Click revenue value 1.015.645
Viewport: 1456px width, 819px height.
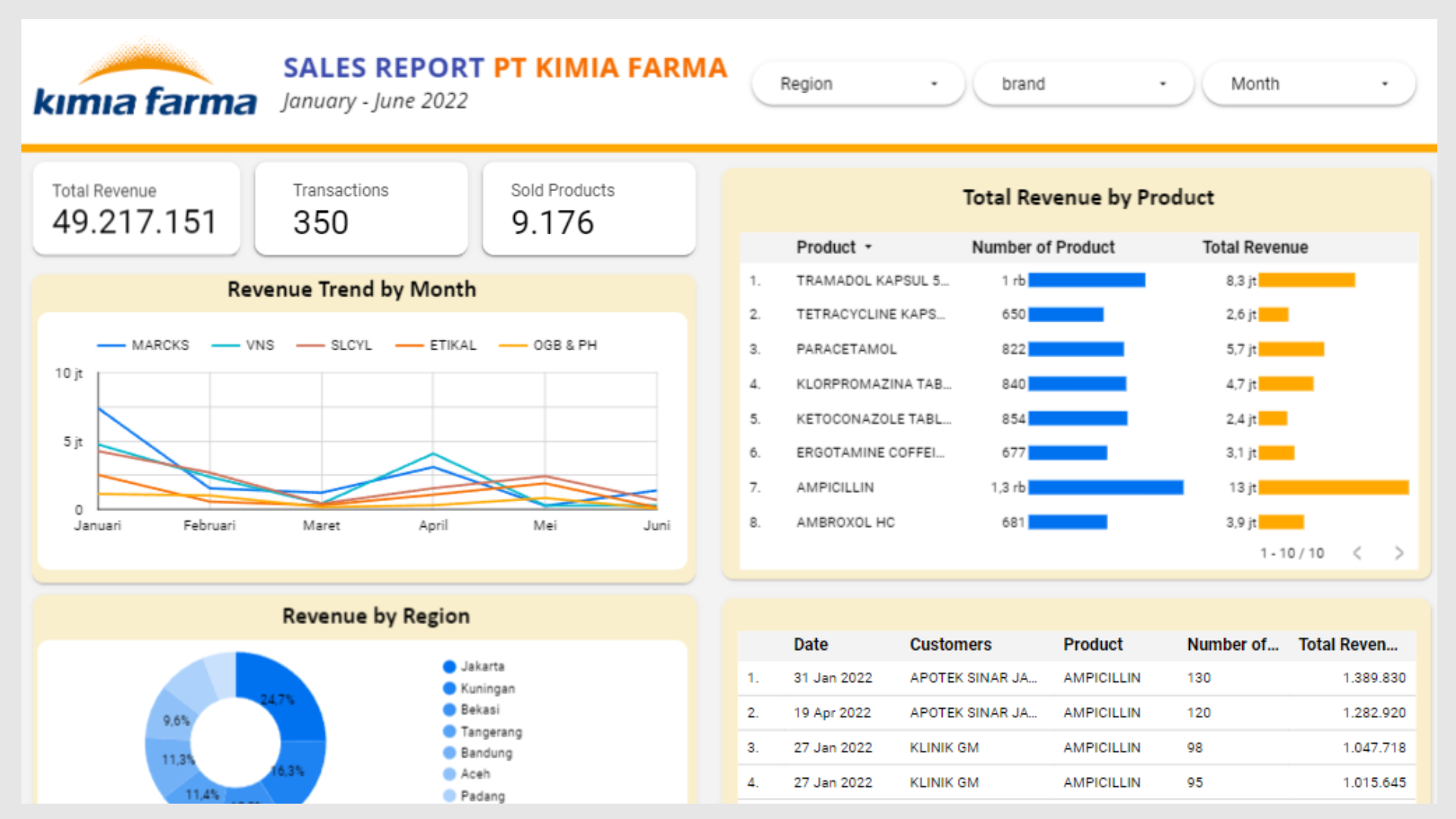point(1374,783)
